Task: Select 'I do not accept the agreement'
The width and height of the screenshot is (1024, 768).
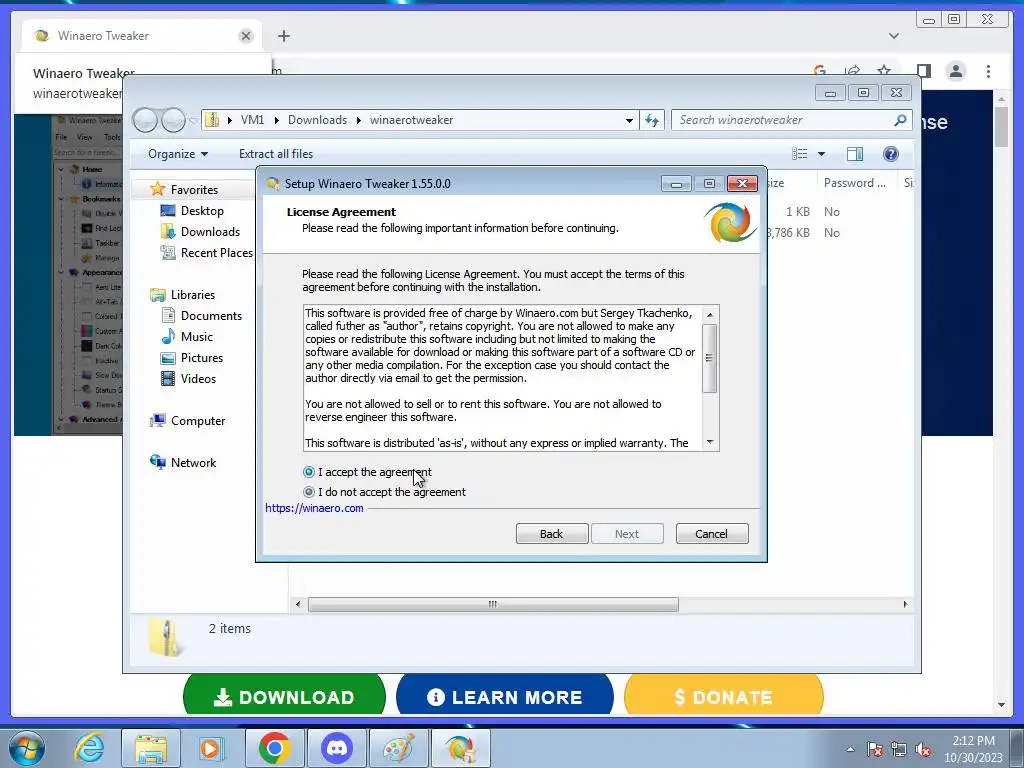Action: pyautogui.click(x=309, y=492)
